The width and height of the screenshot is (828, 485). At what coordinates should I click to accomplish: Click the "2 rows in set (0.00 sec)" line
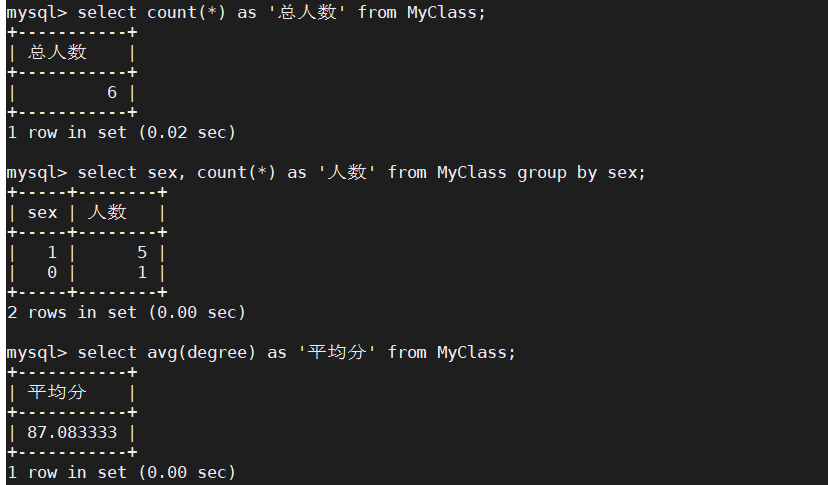[x=126, y=312]
